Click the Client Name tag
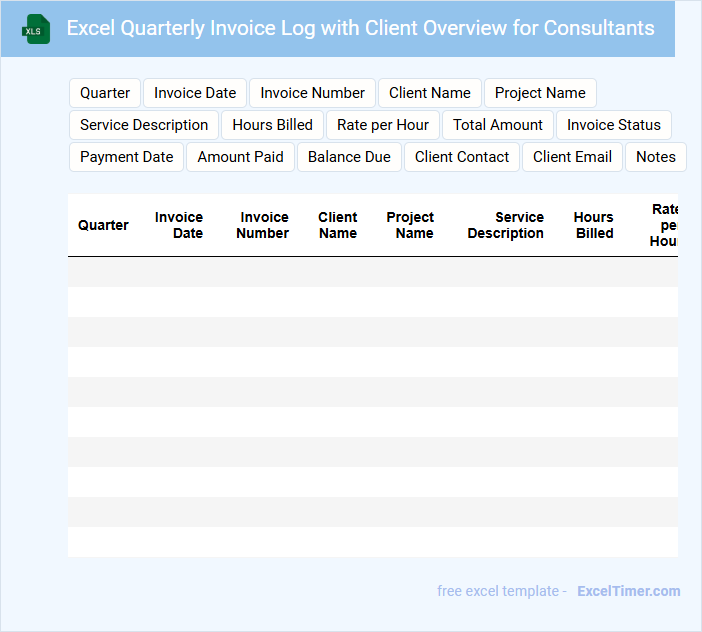 (x=429, y=93)
